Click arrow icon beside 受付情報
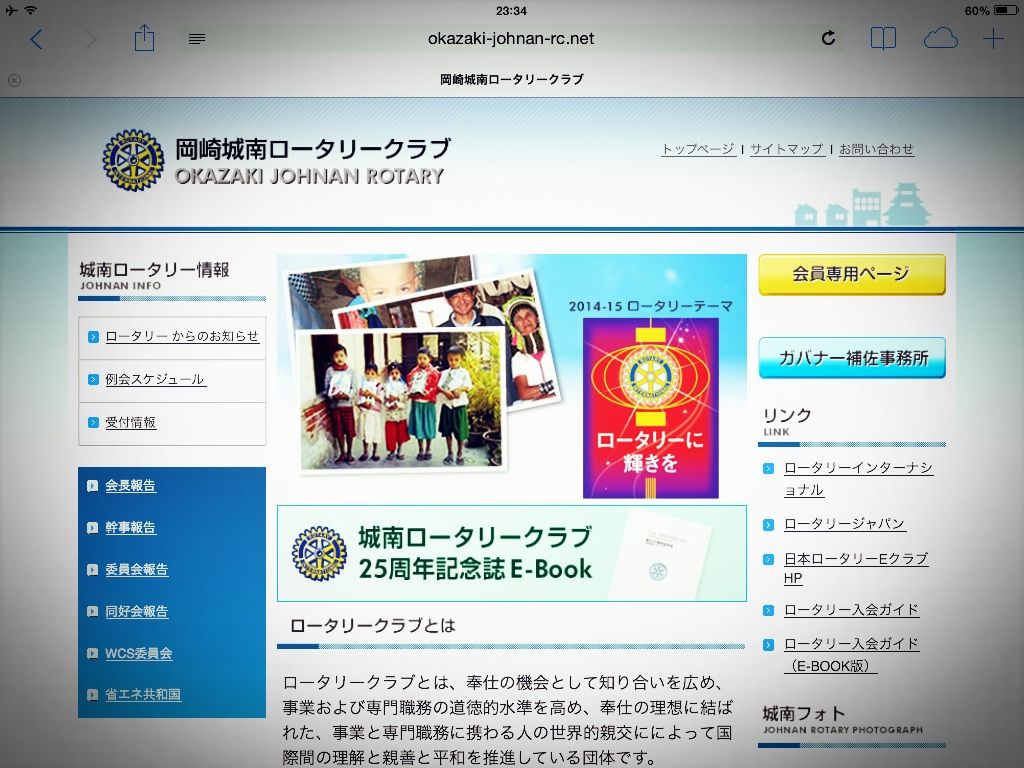The width and height of the screenshot is (1024, 768). click(x=93, y=423)
